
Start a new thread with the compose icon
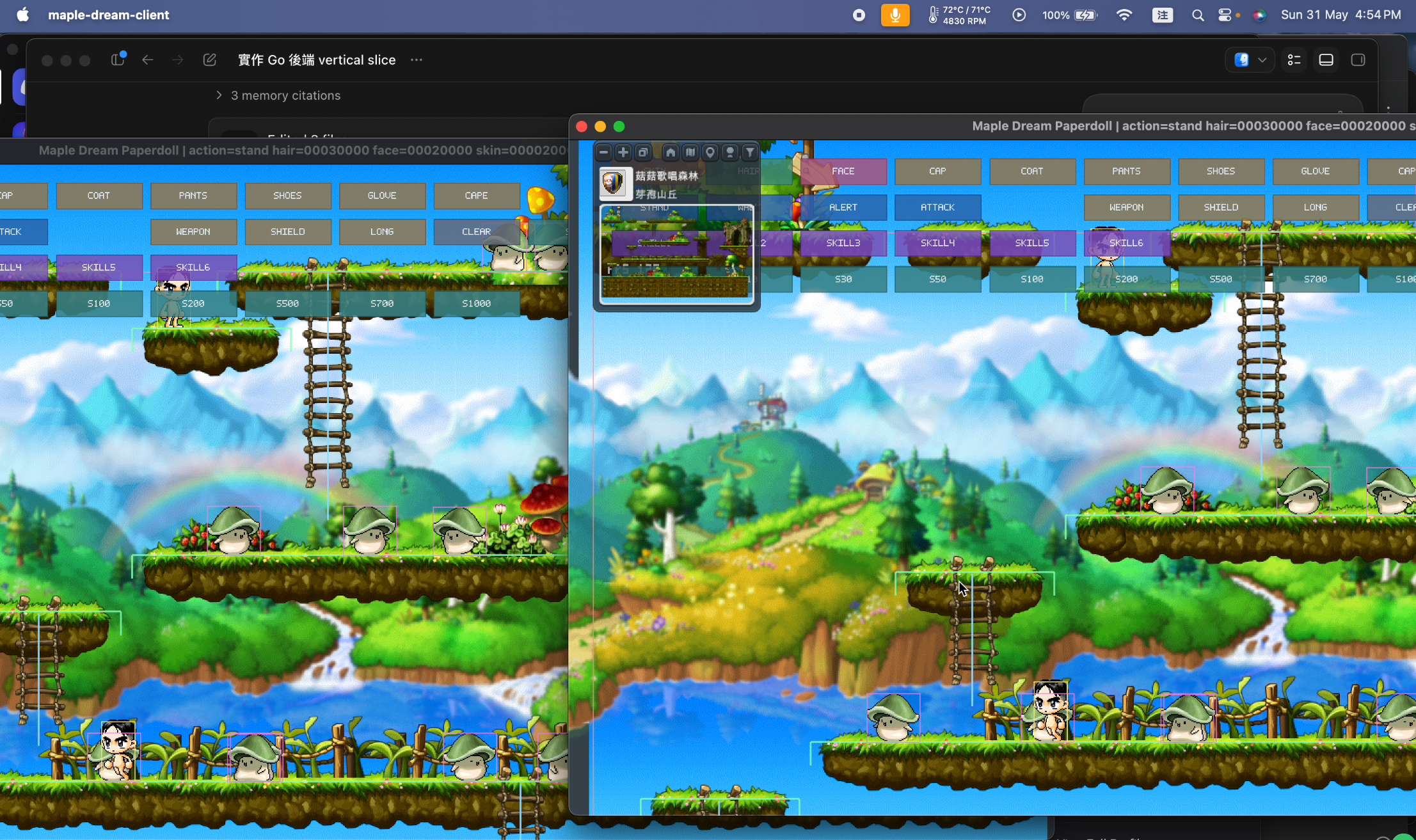tap(209, 60)
